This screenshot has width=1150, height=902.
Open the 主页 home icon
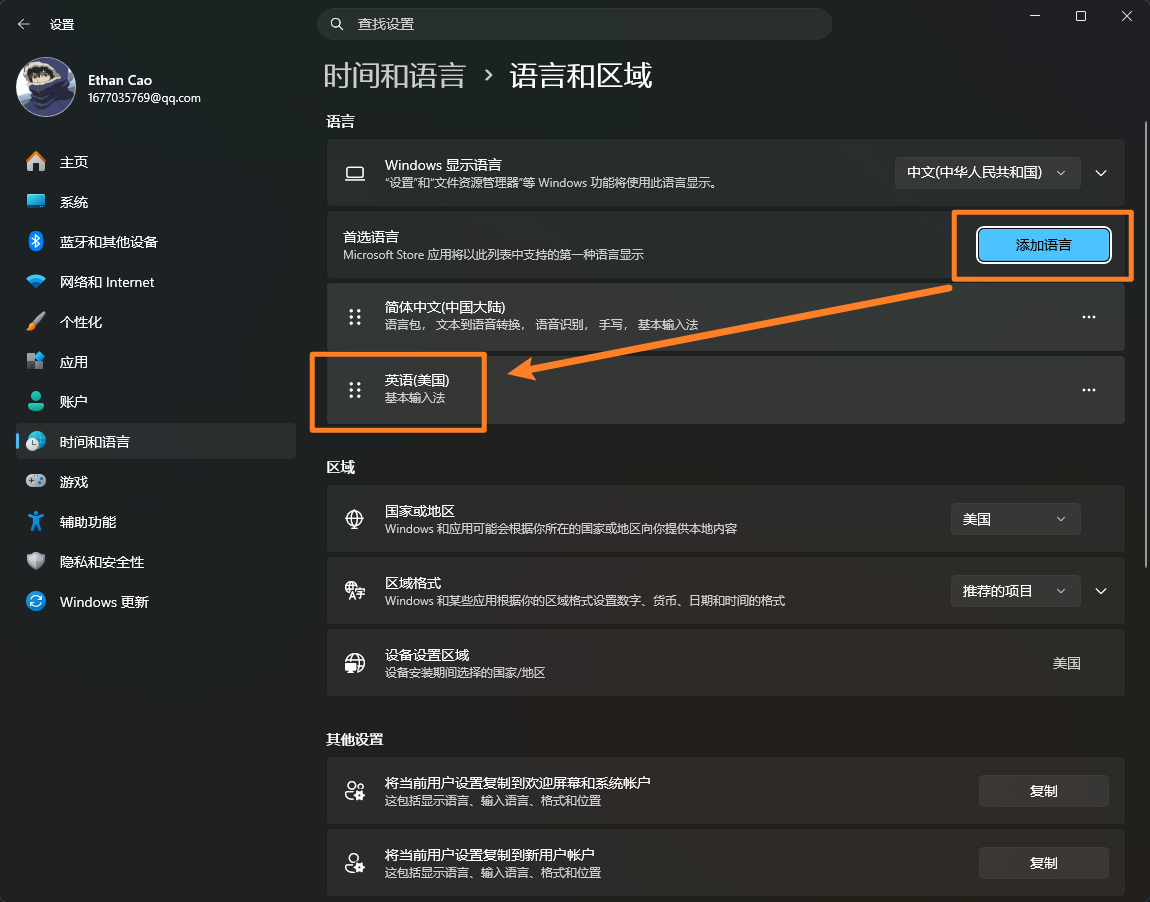point(36,161)
